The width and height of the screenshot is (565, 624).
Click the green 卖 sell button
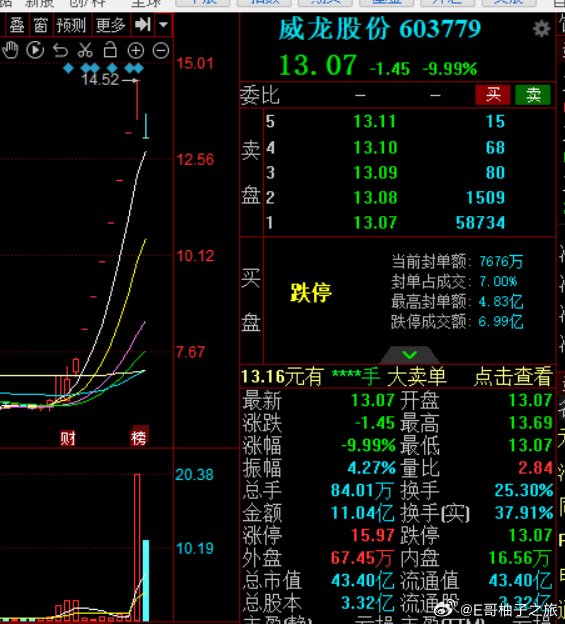point(533,95)
